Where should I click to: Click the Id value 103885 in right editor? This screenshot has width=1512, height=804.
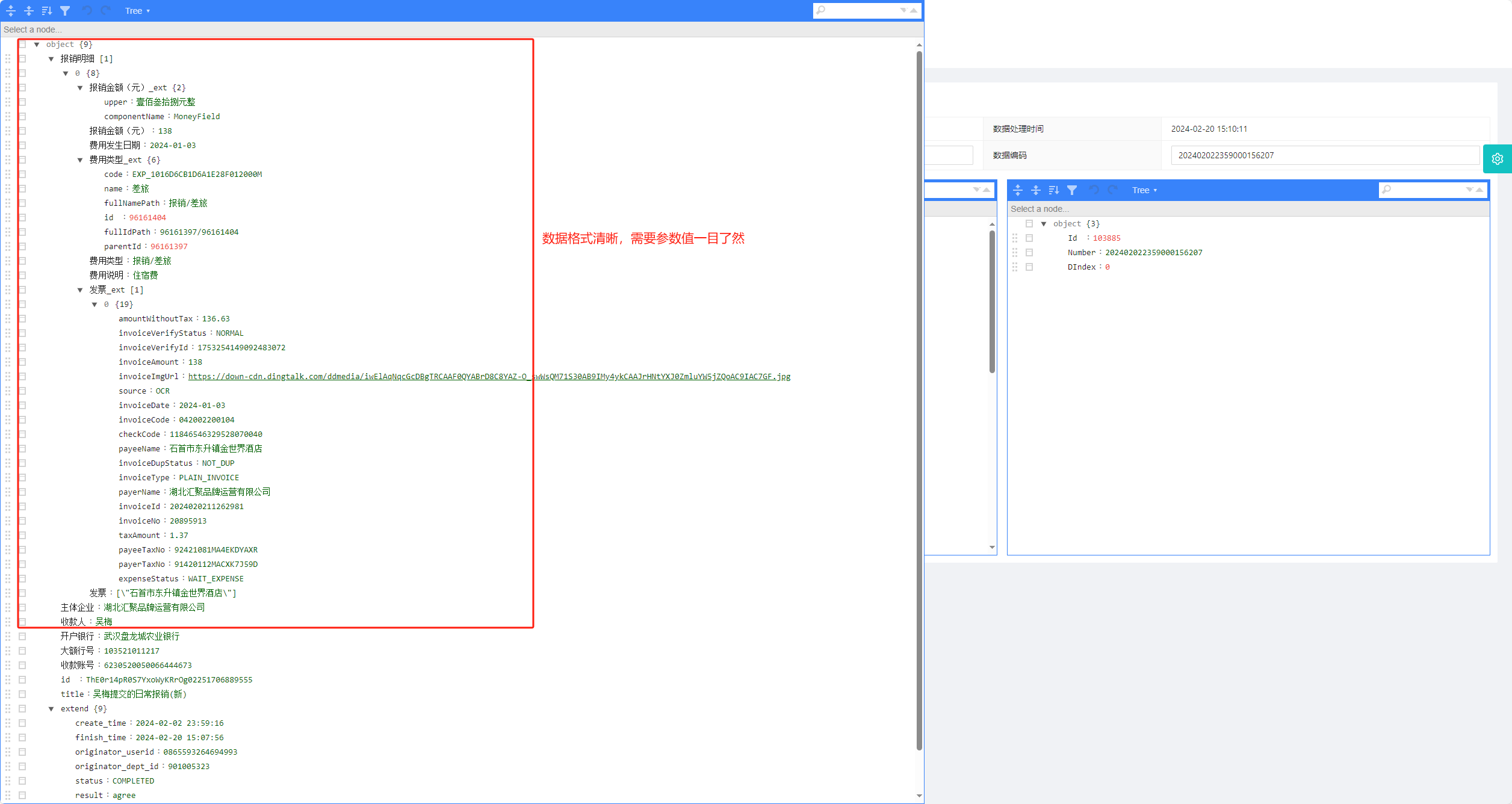click(1107, 238)
